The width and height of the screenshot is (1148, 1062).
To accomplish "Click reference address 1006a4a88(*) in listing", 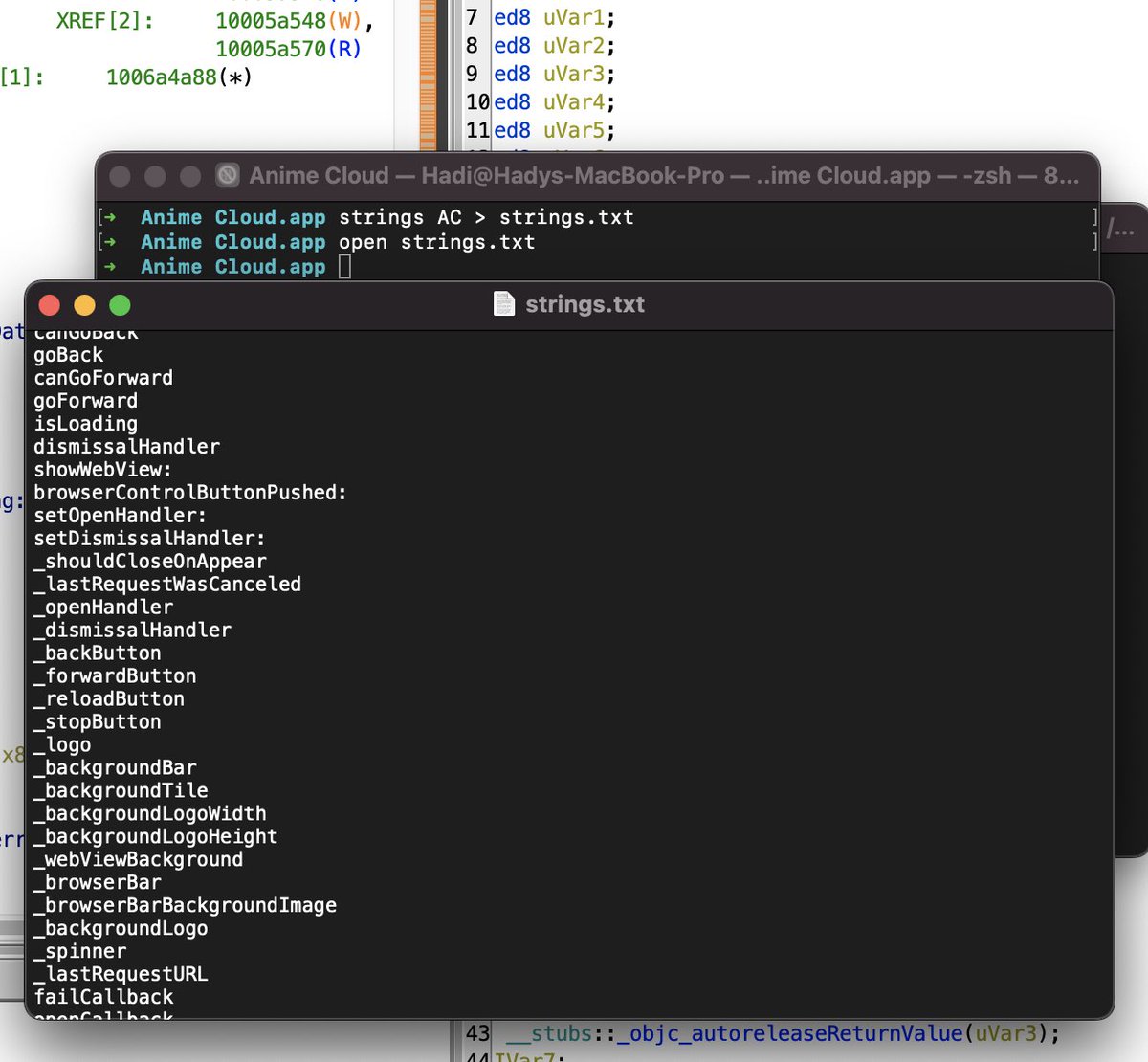I will (x=179, y=77).
